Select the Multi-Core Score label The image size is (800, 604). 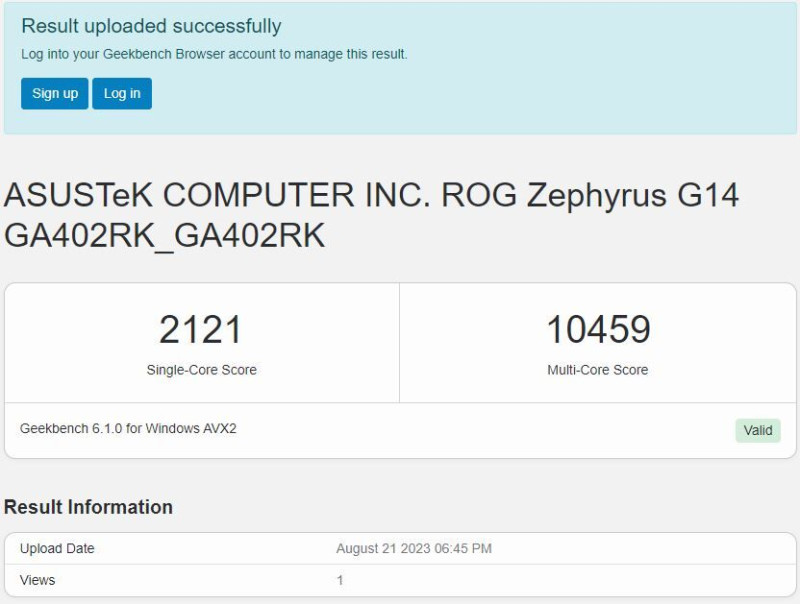598,370
